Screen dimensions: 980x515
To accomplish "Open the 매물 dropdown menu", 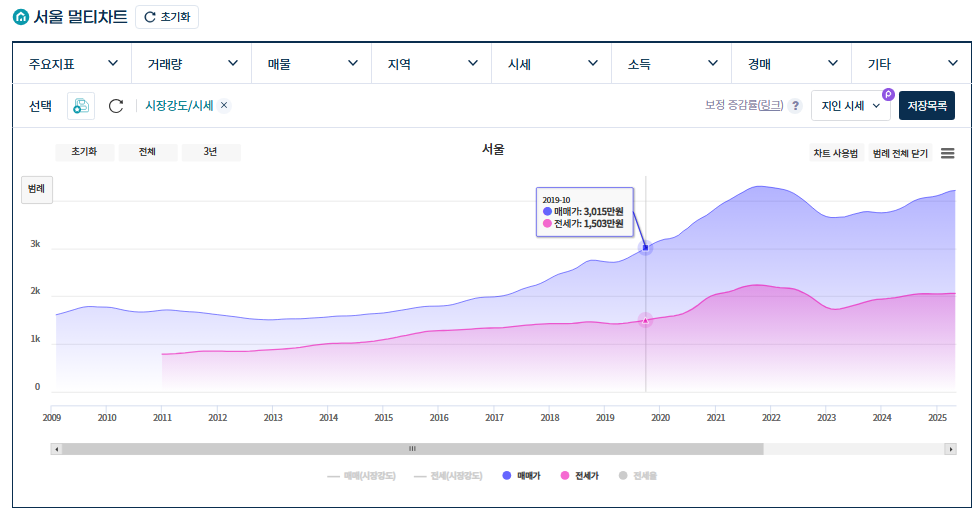I will coord(312,63).
